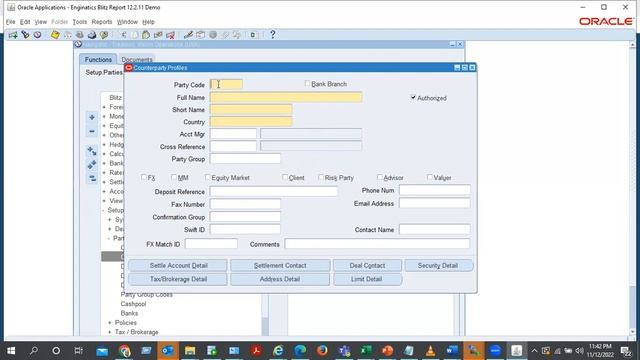Click the Show Navigator toolbar icon
Screen dimensions: 640x360
pos(38,35)
